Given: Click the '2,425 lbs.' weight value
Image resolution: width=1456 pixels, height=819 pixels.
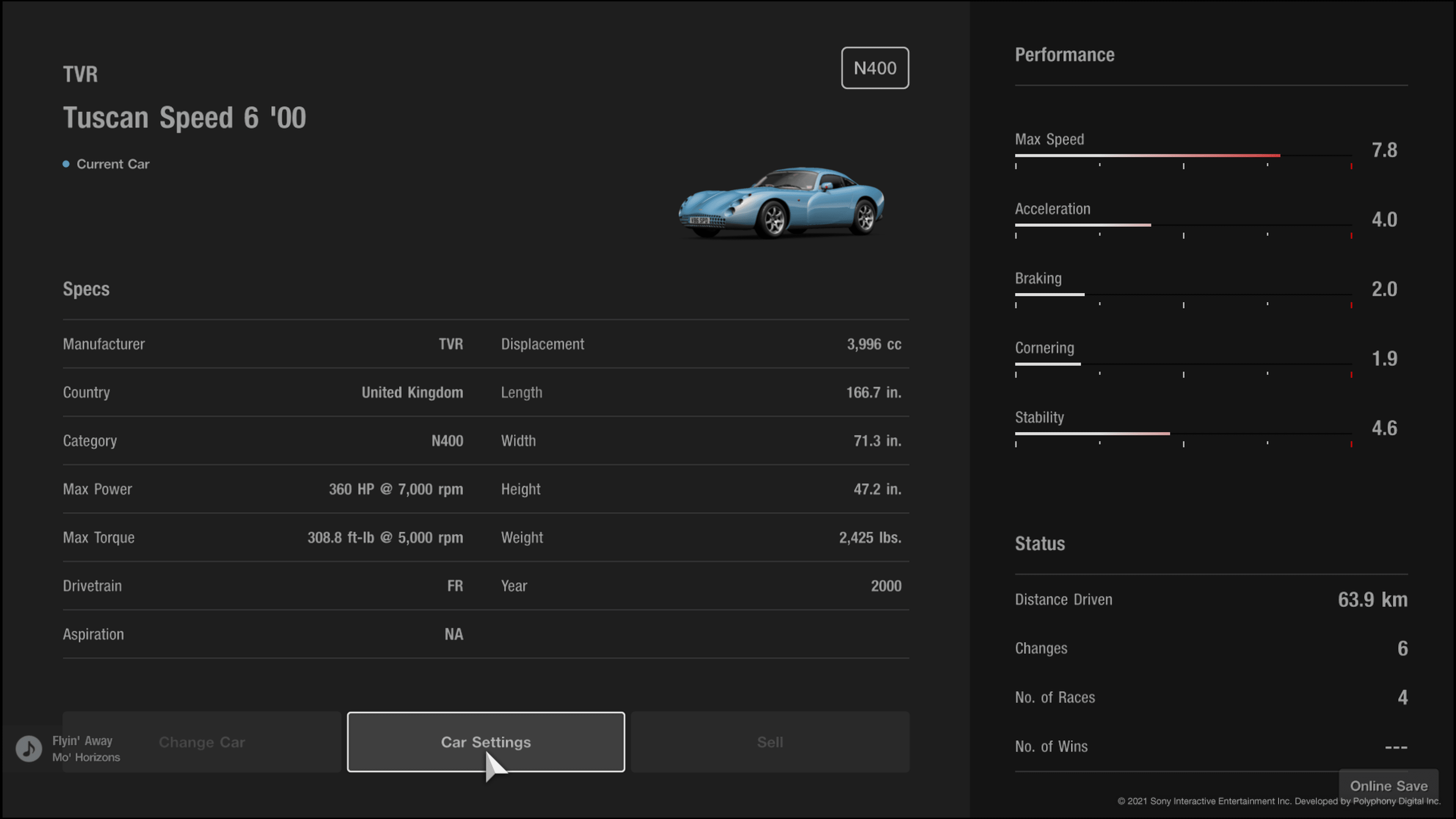Looking at the screenshot, I should 870,538.
